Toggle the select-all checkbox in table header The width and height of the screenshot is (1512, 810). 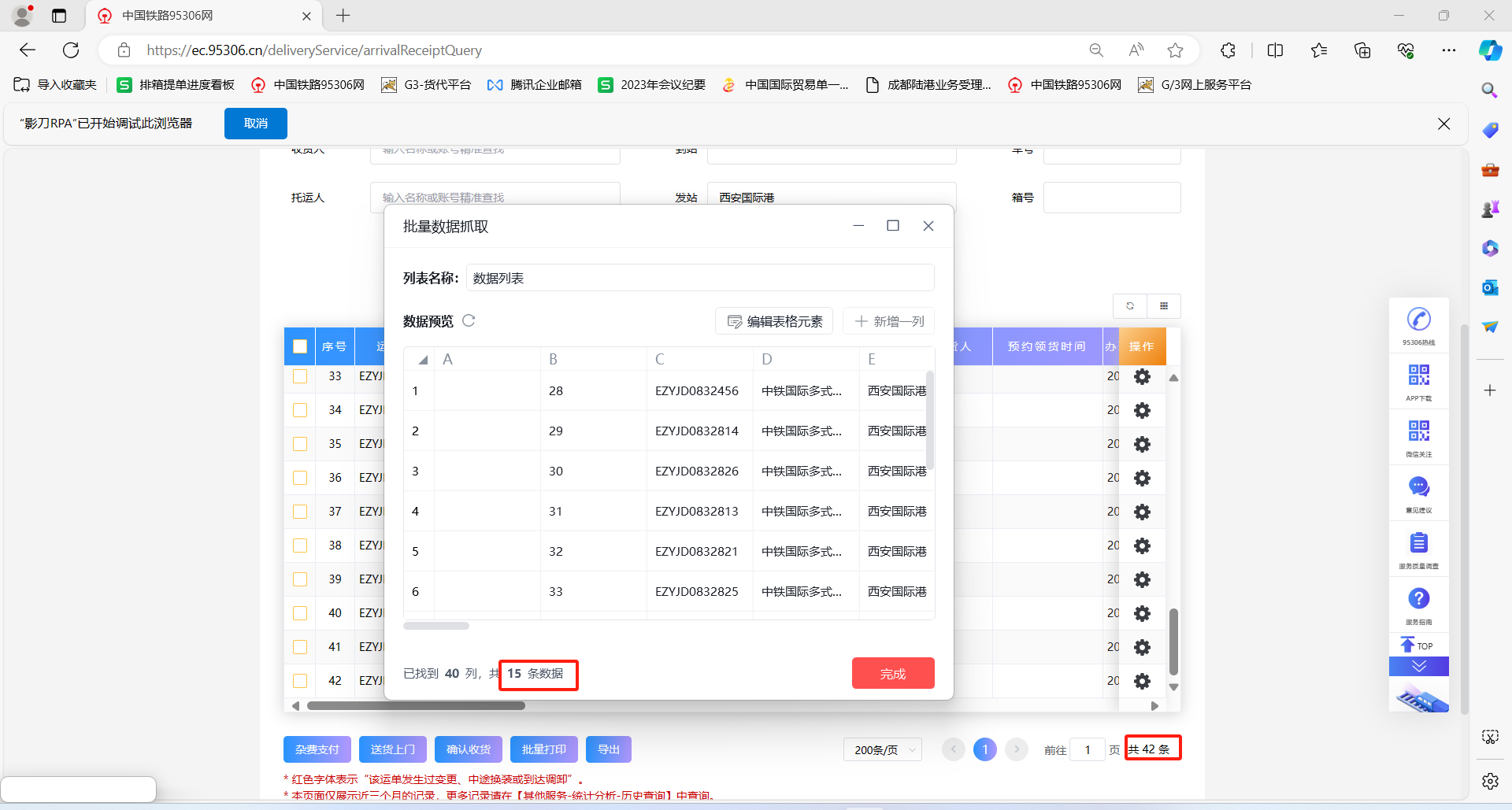coord(300,346)
